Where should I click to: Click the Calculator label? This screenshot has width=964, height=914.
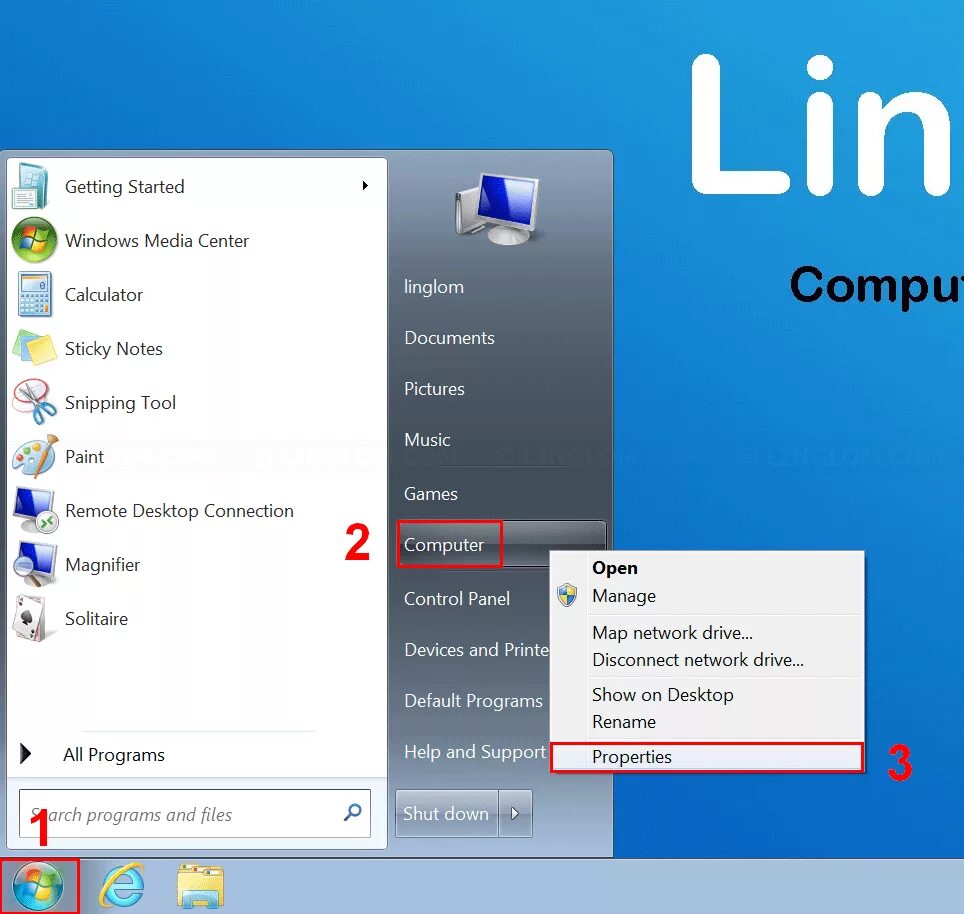[x=104, y=294]
